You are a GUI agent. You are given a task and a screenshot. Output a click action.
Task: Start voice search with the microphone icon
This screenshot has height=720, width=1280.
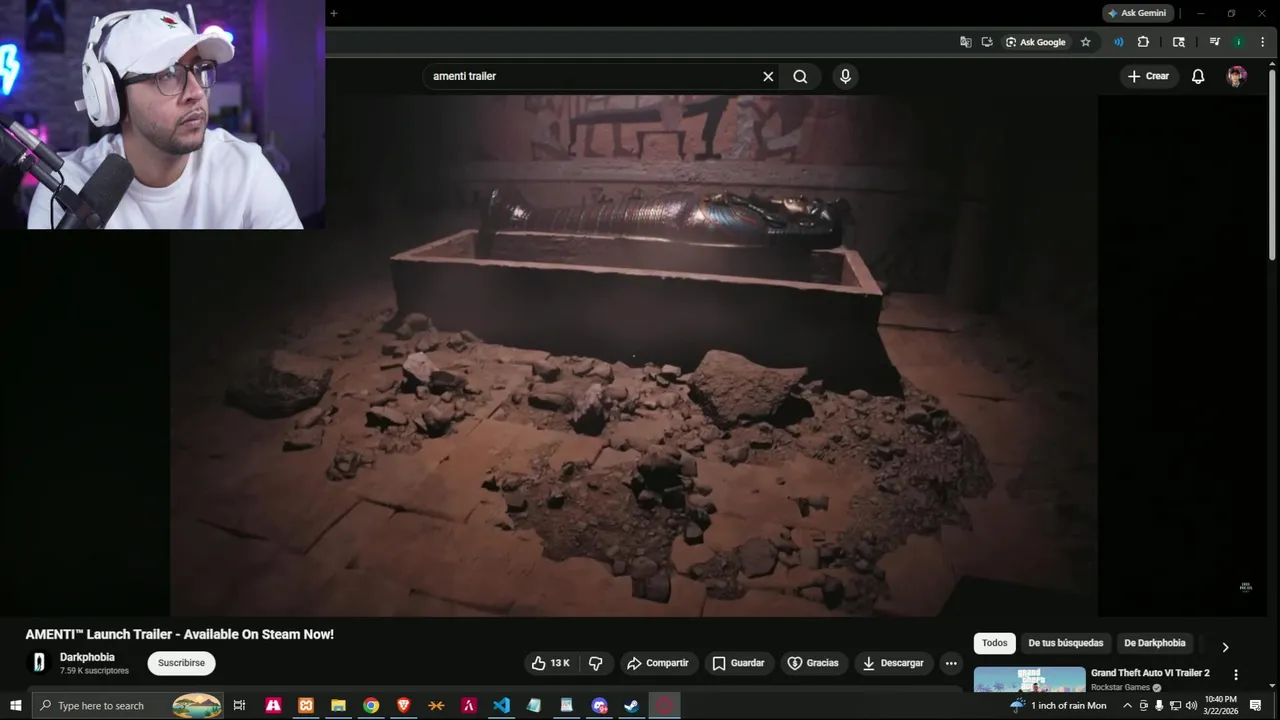click(845, 76)
